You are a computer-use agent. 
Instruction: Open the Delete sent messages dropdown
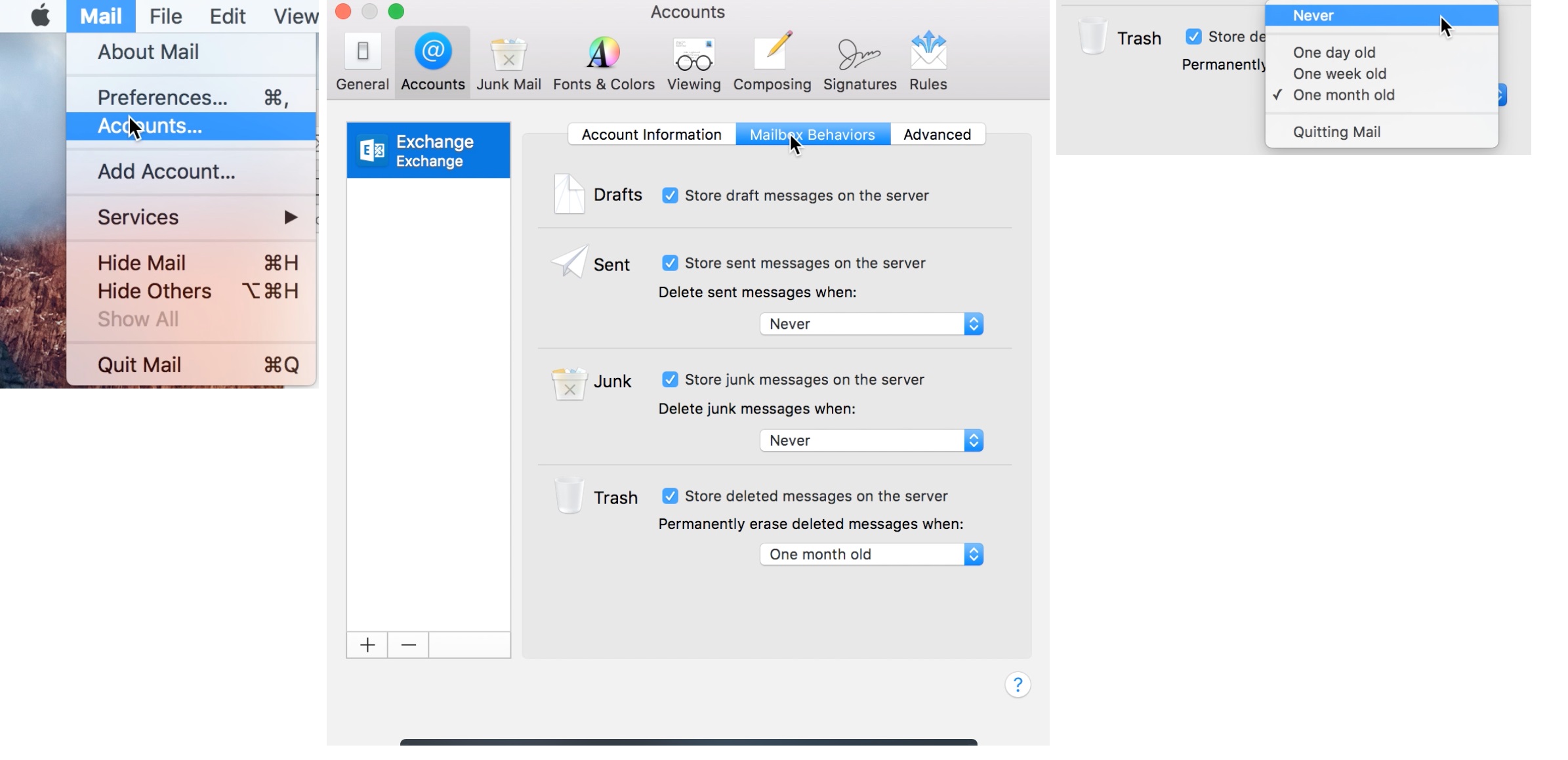pyautogui.click(x=871, y=324)
